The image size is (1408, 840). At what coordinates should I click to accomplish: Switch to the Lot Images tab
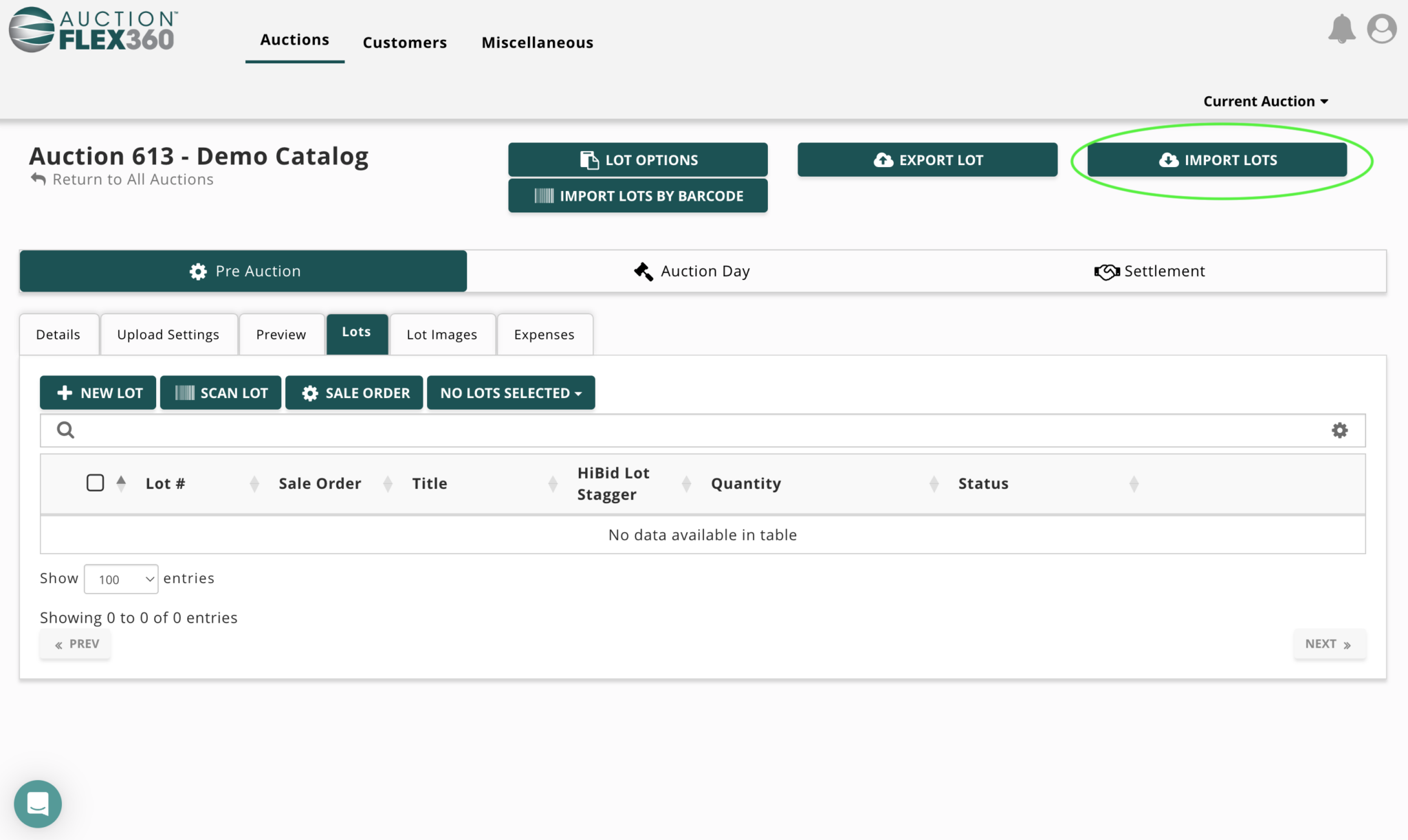pos(442,334)
